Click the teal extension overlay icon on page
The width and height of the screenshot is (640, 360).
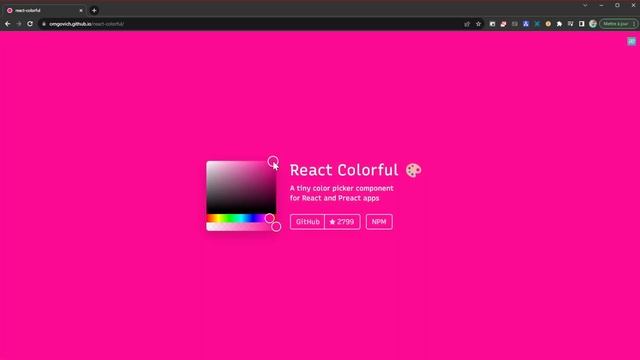pos(631,41)
